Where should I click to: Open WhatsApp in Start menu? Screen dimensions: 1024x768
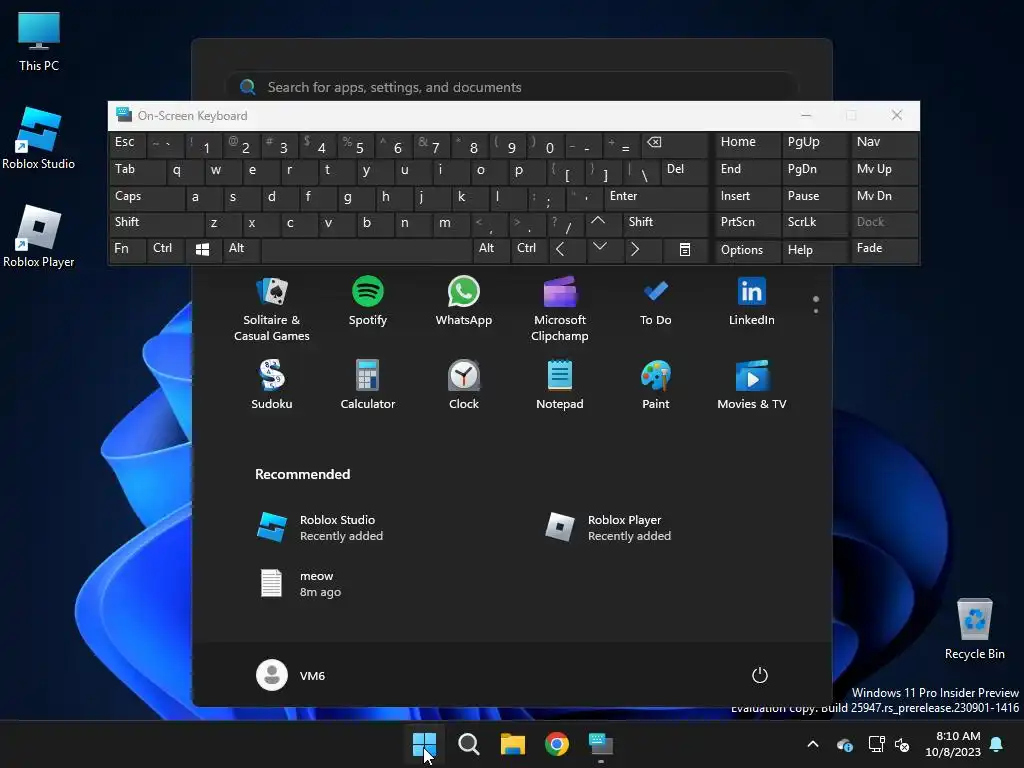464,302
